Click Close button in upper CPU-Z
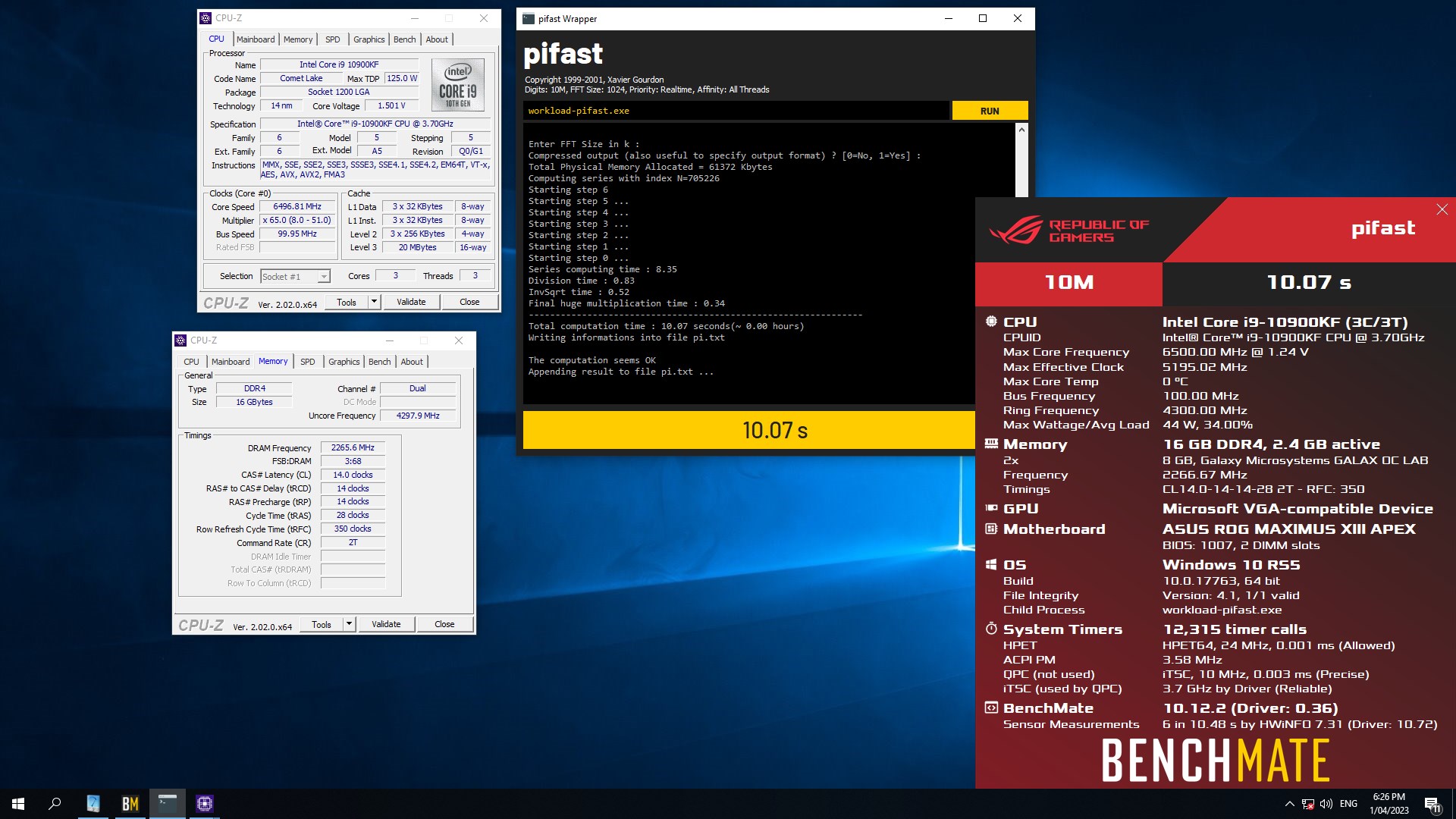Viewport: 1456px width, 819px height. pos(469,302)
